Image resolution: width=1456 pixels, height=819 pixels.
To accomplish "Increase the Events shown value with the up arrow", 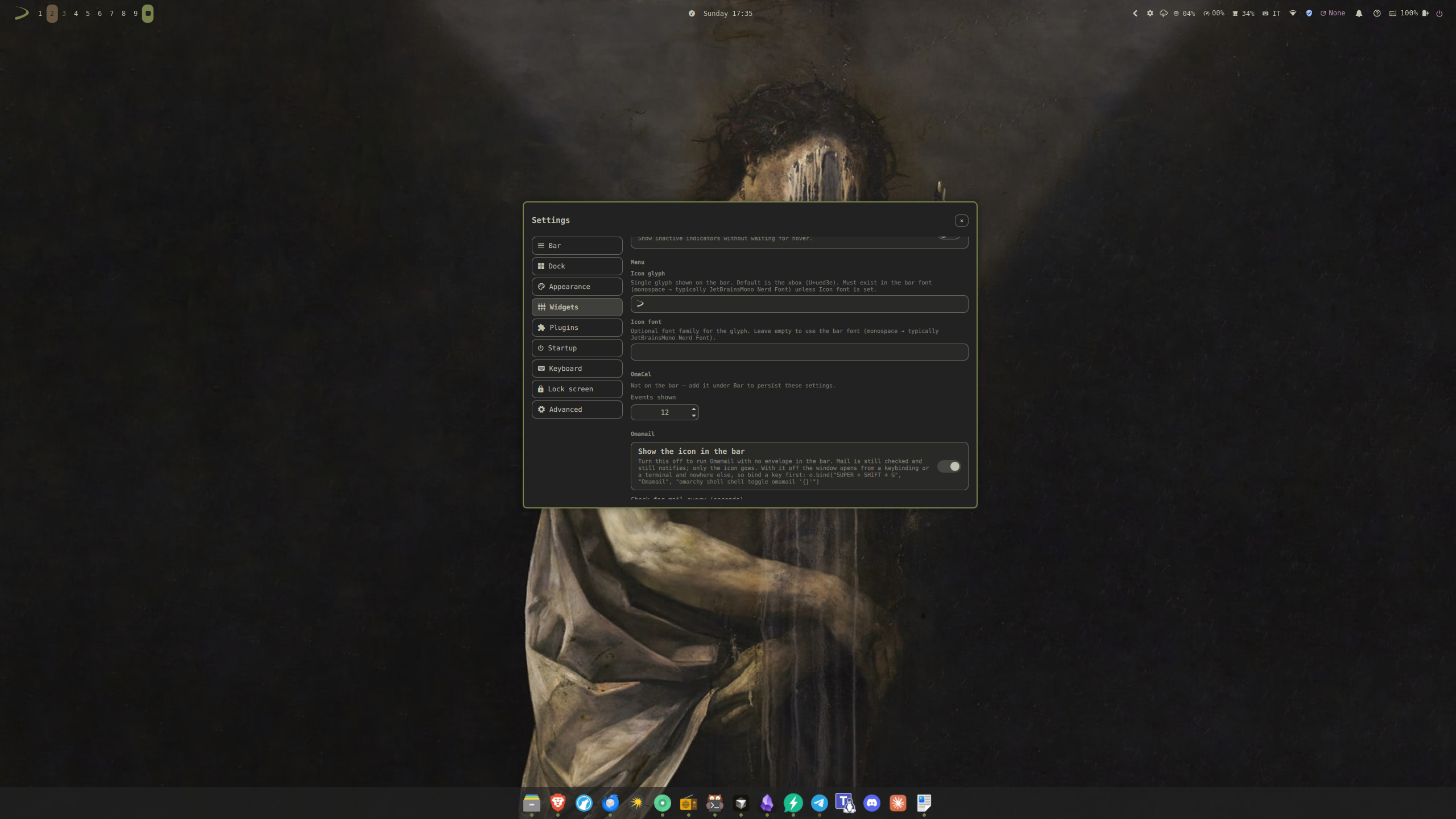I will (693, 408).
